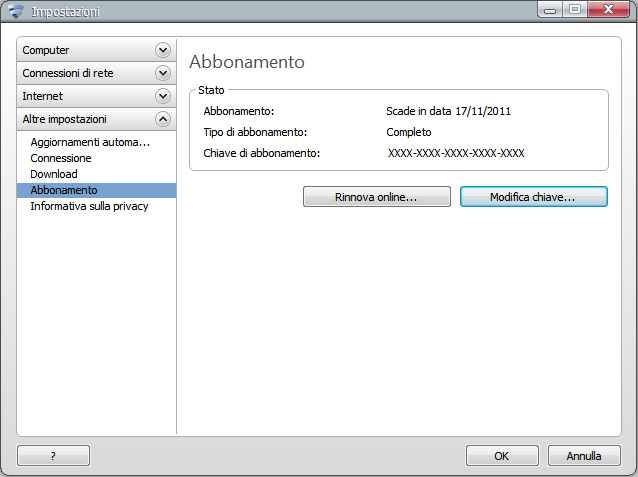Select Connessione in the sidebar list
The width and height of the screenshot is (638, 477).
[61, 158]
